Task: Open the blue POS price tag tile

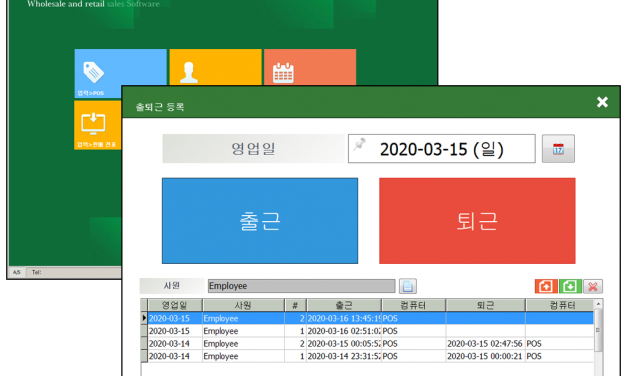Action: 121,73
